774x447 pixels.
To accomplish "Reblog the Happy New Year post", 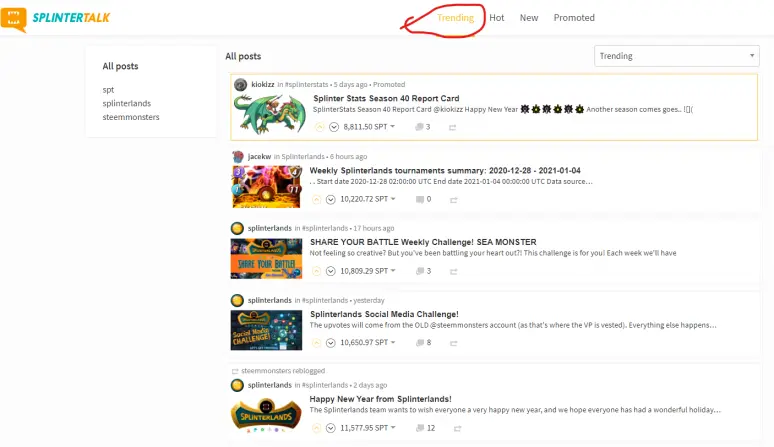I will [x=458, y=428].
